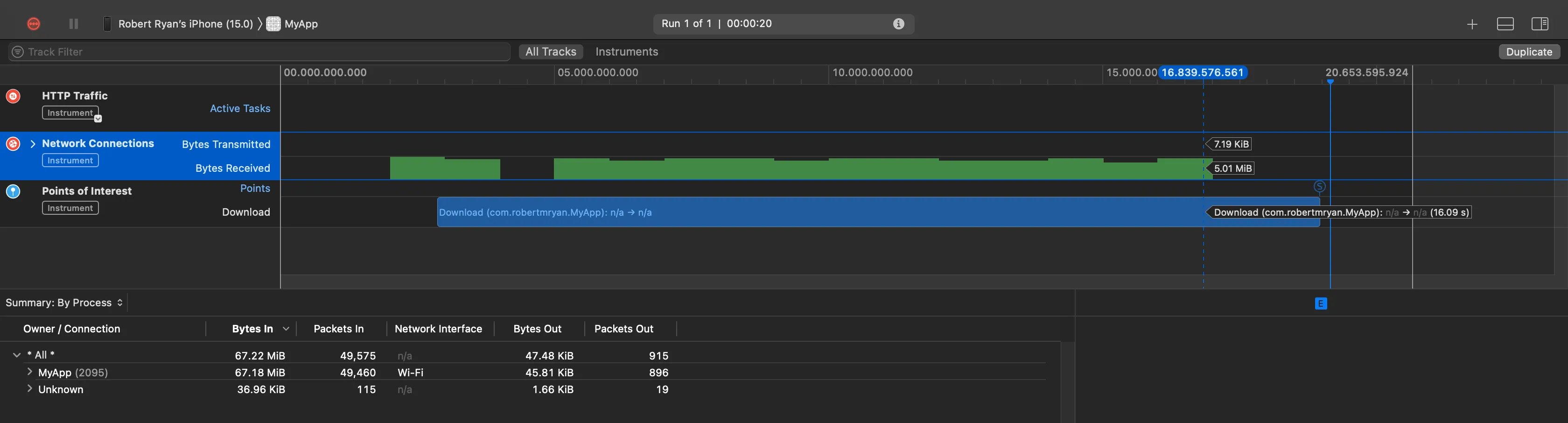The height and width of the screenshot is (423, 1568).
Task: Click the Points lane label
Action: click(x=255, y=189)
